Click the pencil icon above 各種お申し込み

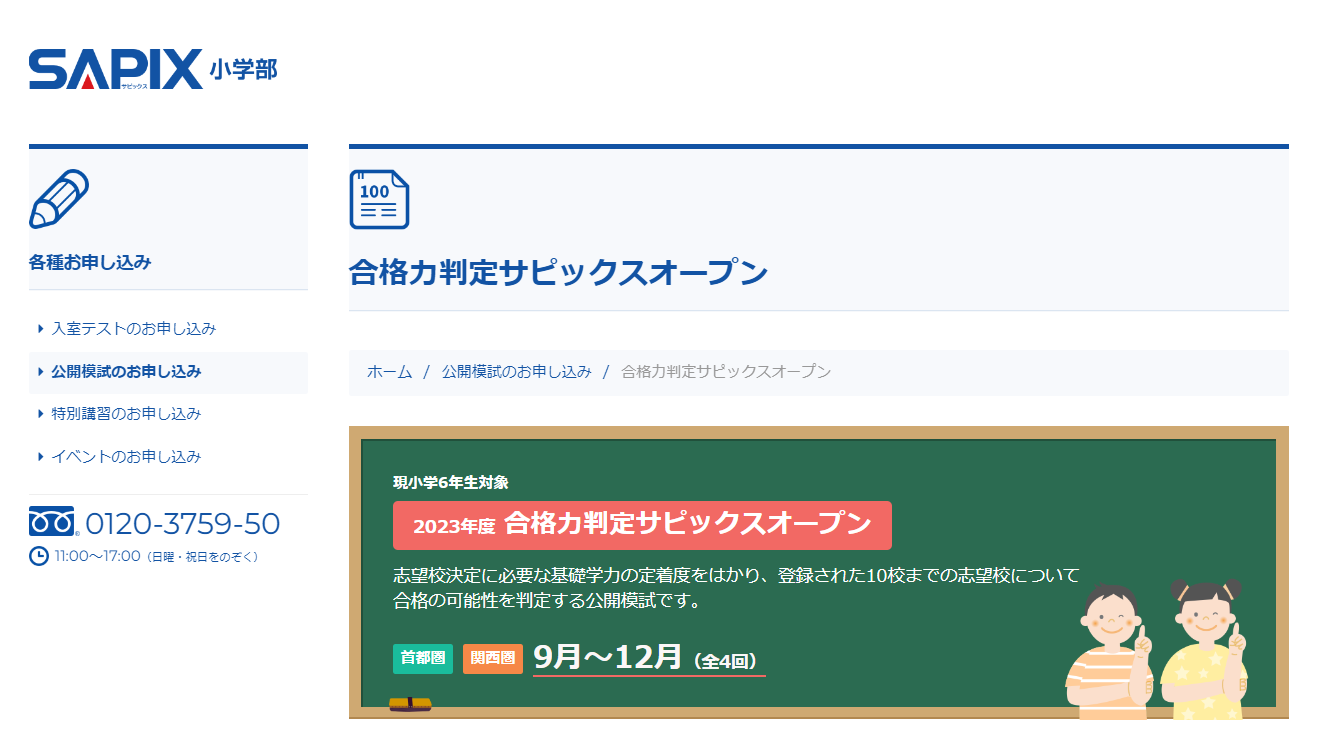[62, 196]
